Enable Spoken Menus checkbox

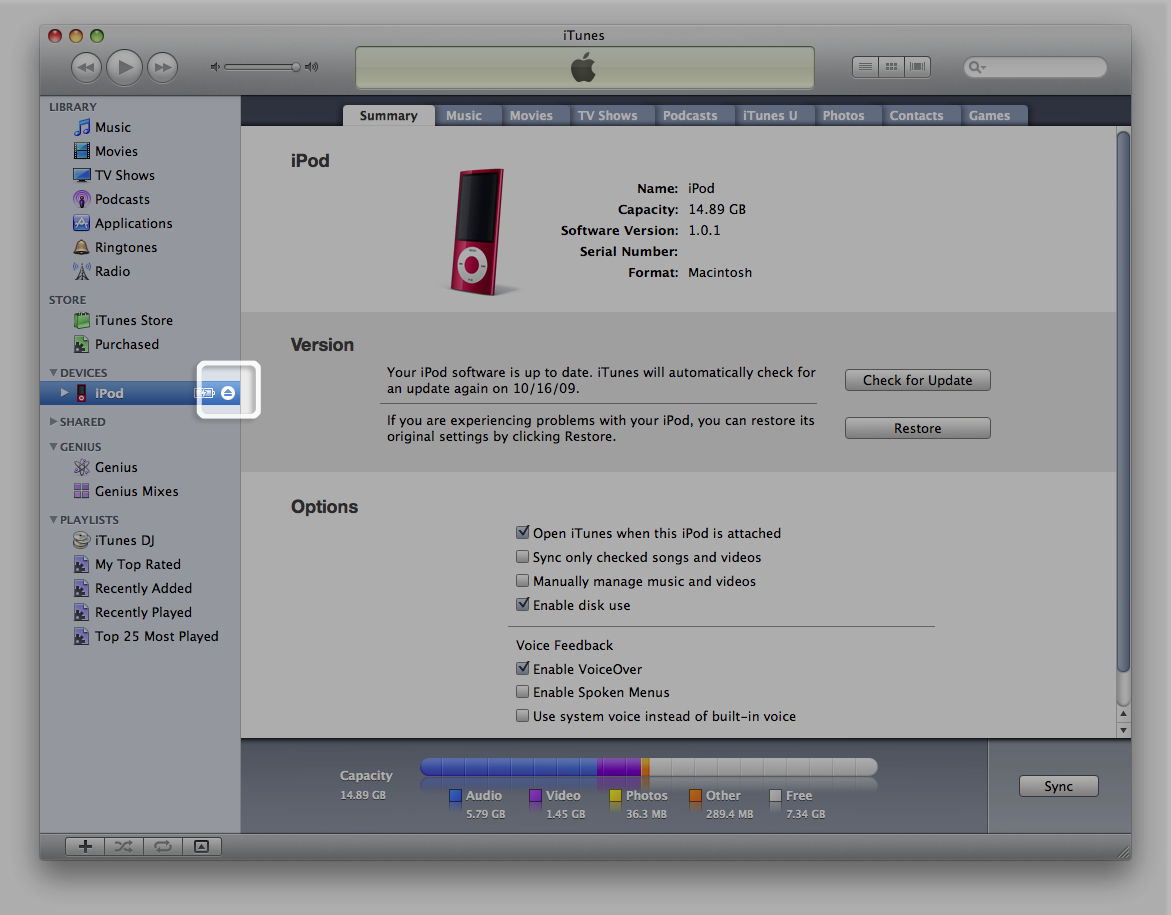[523, 692]
